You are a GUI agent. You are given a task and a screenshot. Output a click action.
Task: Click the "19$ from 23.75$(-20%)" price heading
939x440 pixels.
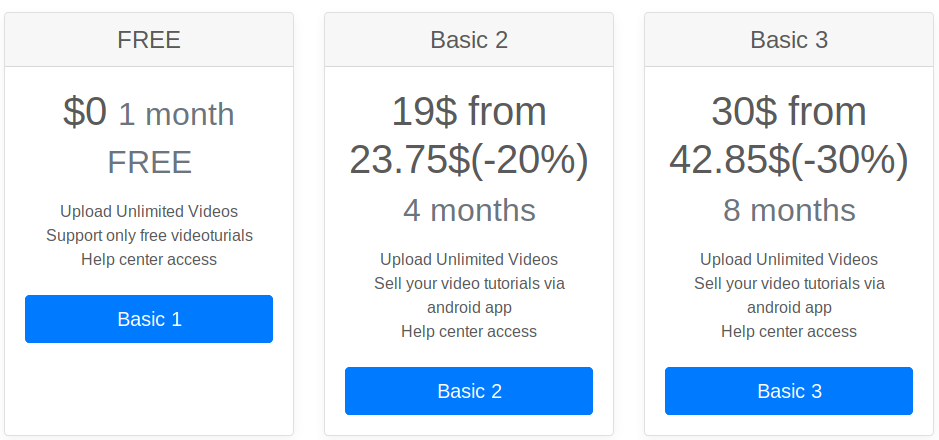point(469,136)
